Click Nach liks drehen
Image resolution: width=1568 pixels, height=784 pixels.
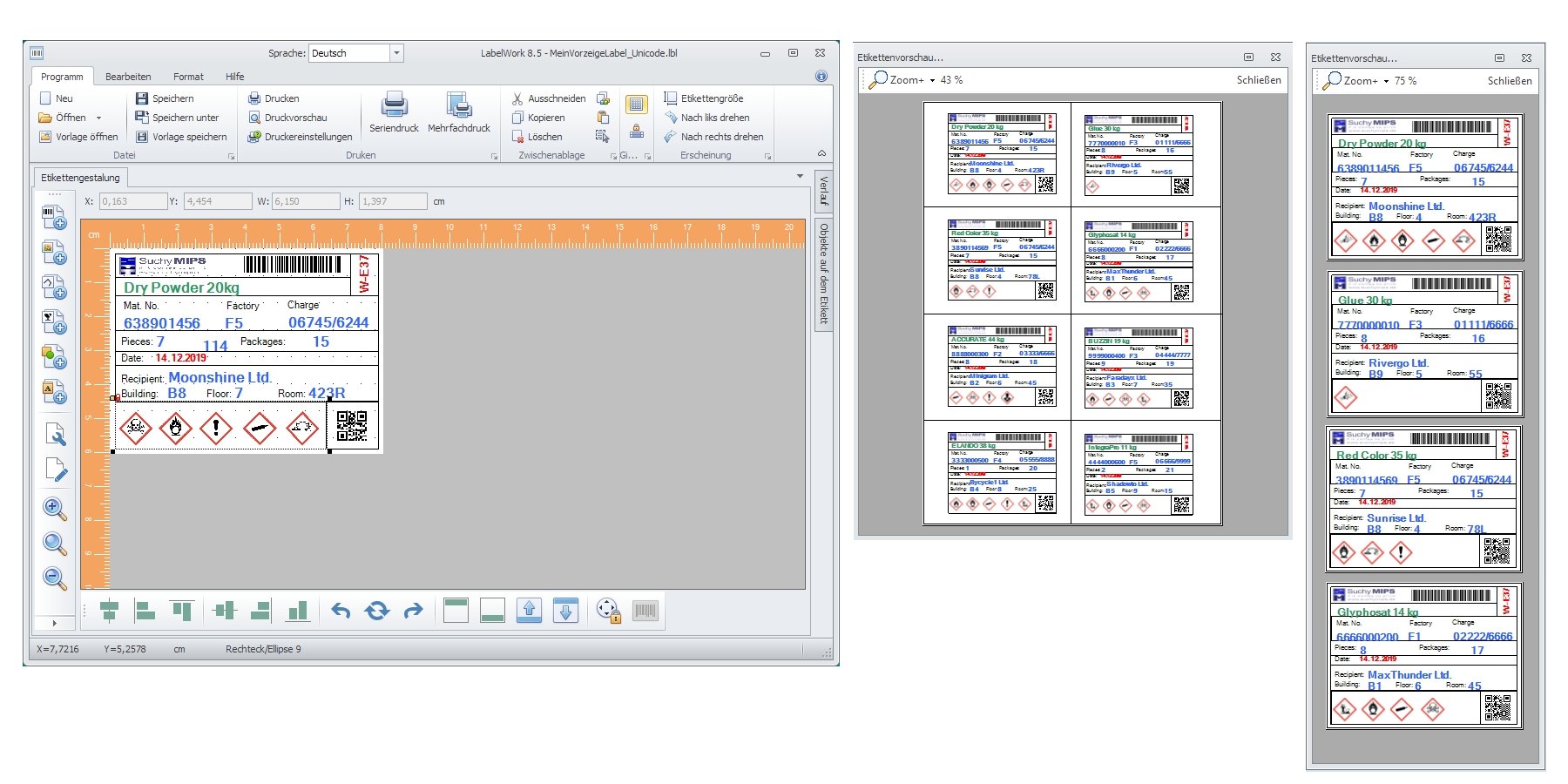point(706,118)
